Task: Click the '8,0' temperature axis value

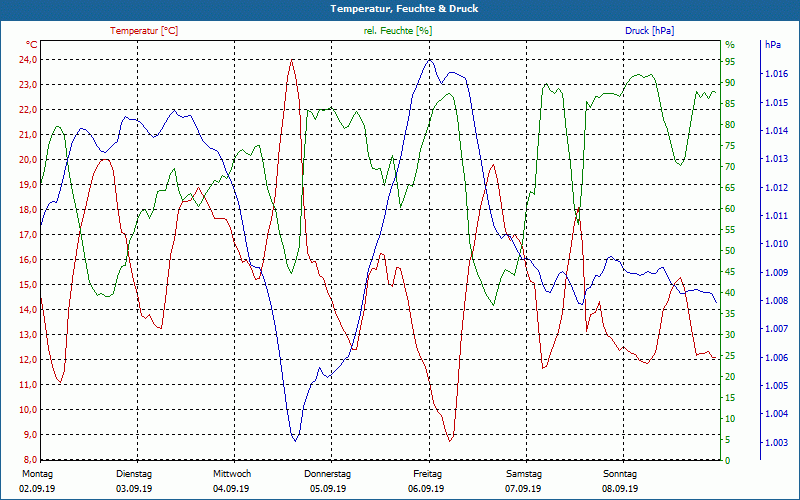Action: pos(31,460)
